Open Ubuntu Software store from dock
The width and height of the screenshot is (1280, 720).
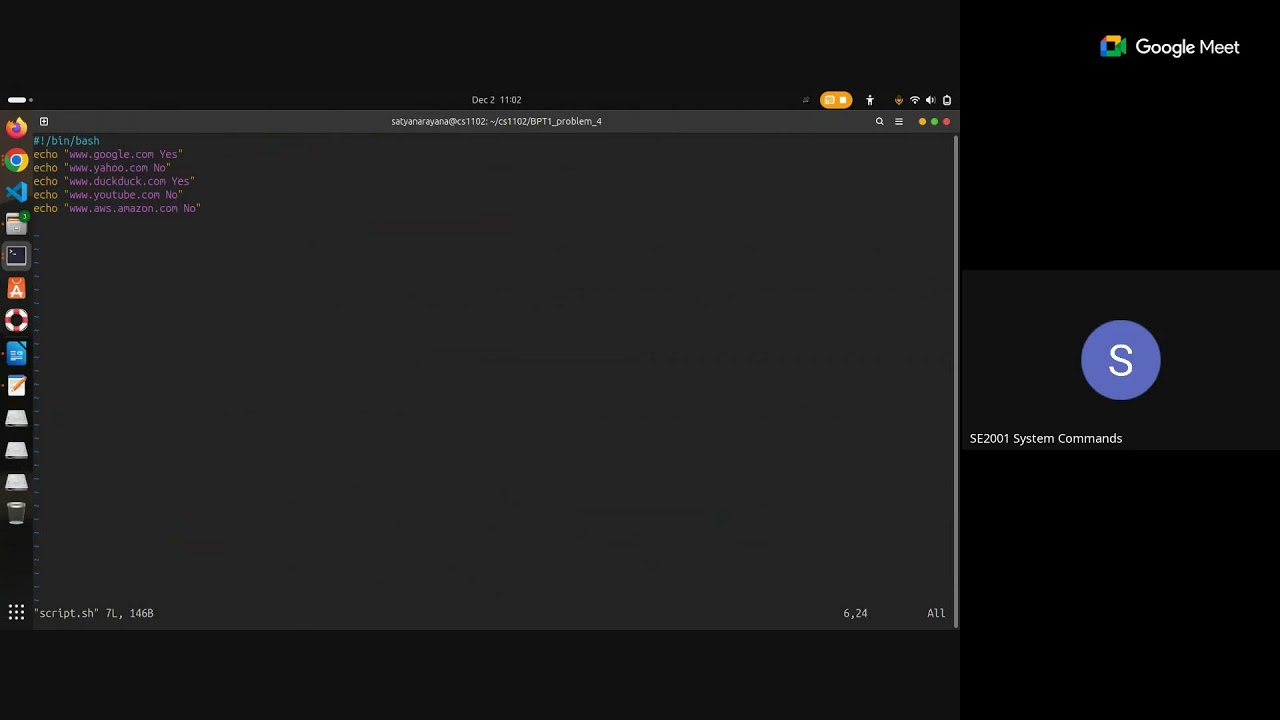coord(16,289)
